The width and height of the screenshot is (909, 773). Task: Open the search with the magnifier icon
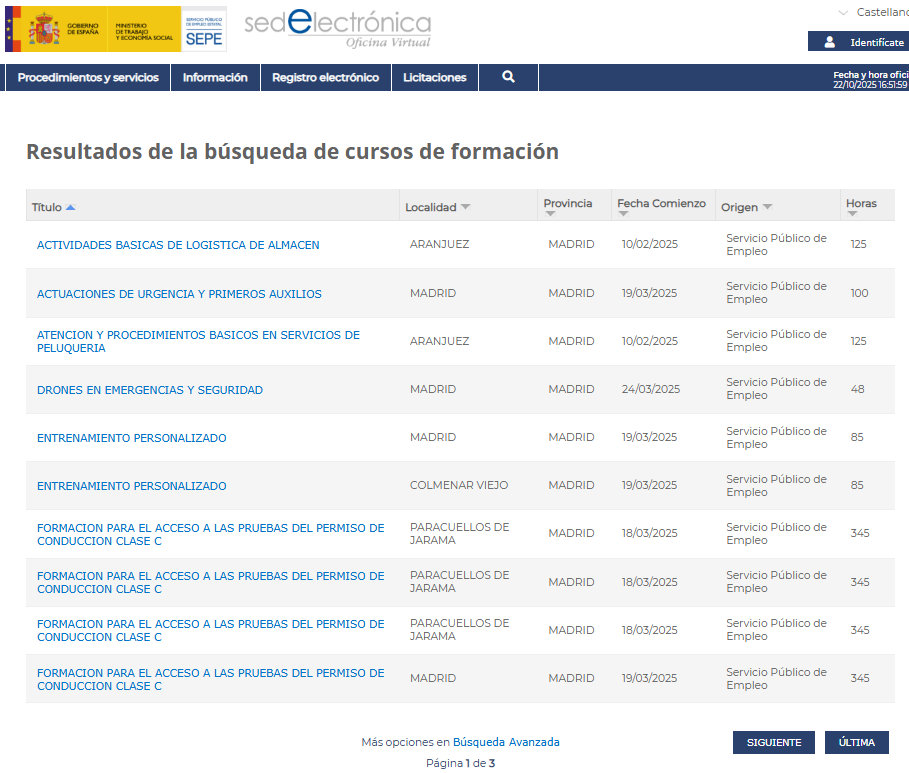(x=508, y=77)
